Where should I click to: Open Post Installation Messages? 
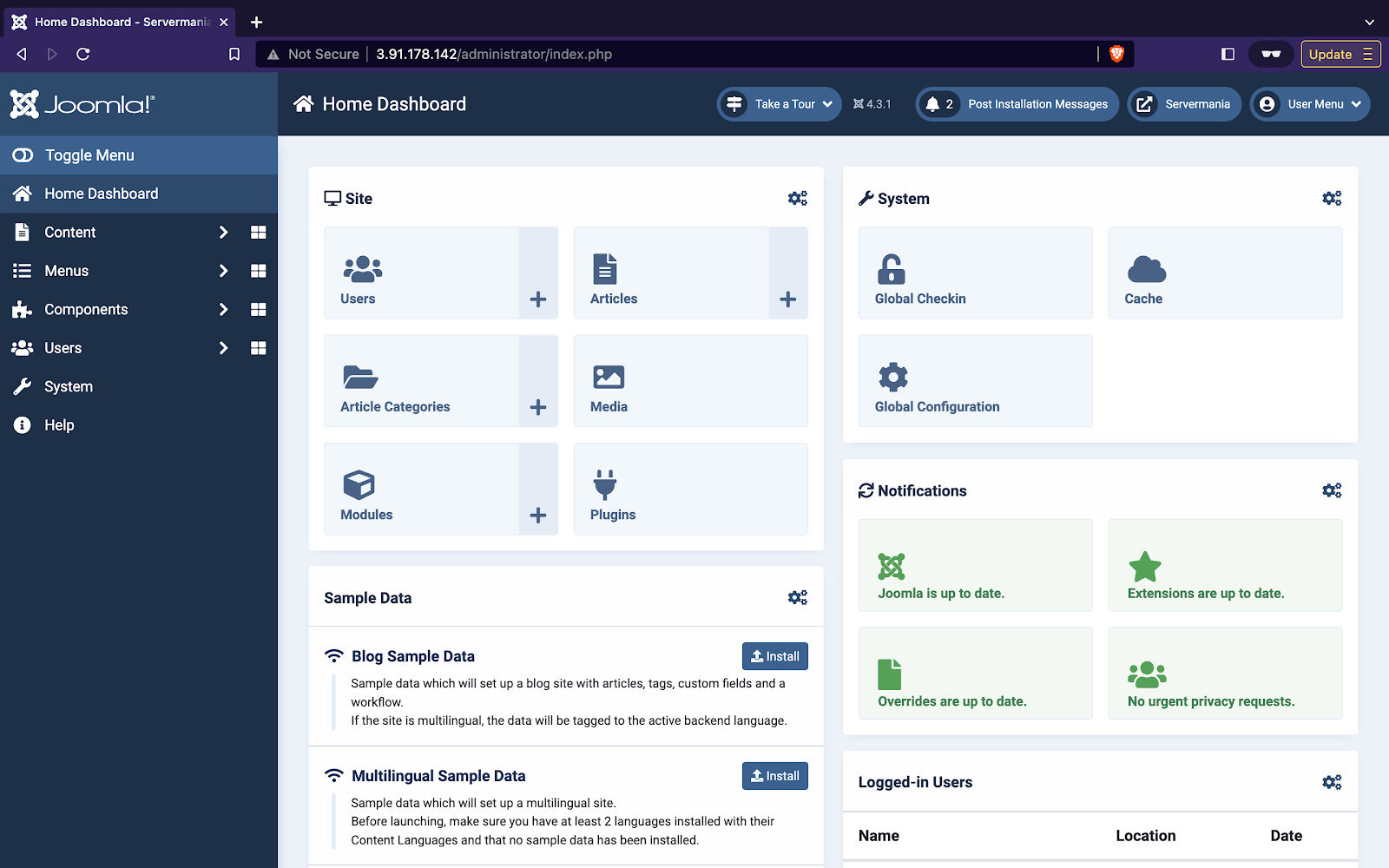(1017, 104)
